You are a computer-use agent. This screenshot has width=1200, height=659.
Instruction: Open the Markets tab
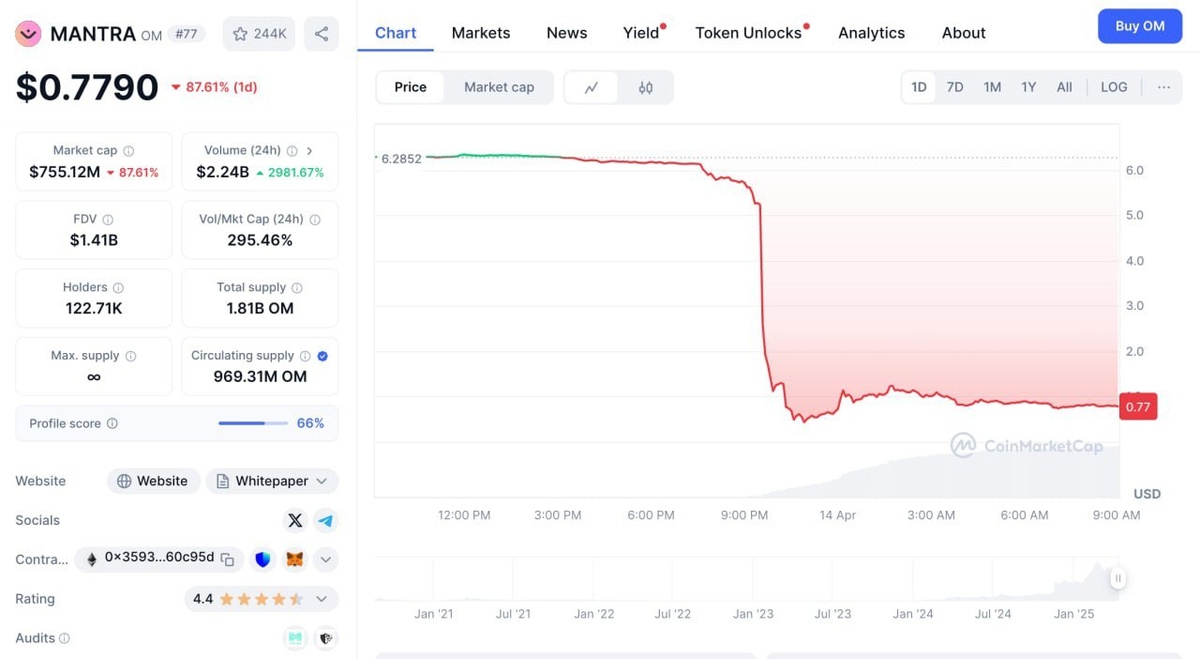(481, 33)
